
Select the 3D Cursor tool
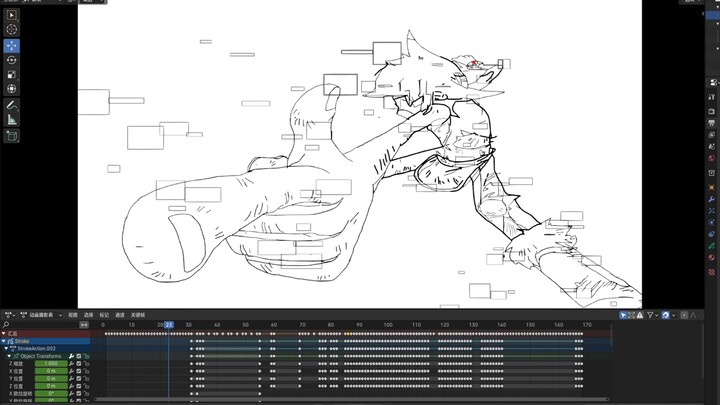[11, 29]
